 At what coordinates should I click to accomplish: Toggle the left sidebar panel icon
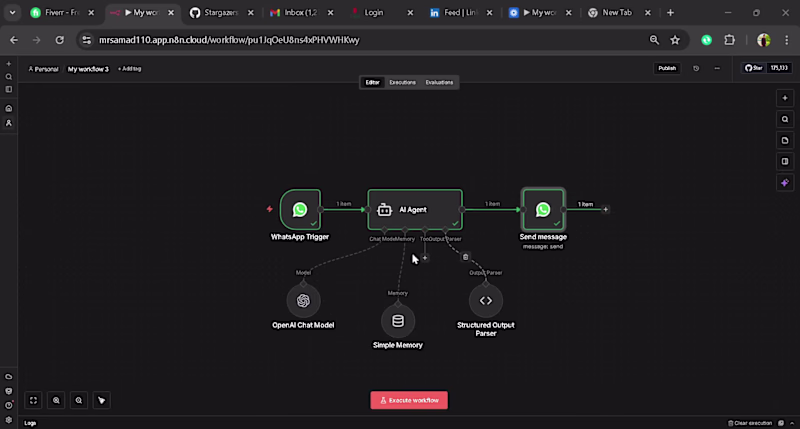[x=9, y=89]
